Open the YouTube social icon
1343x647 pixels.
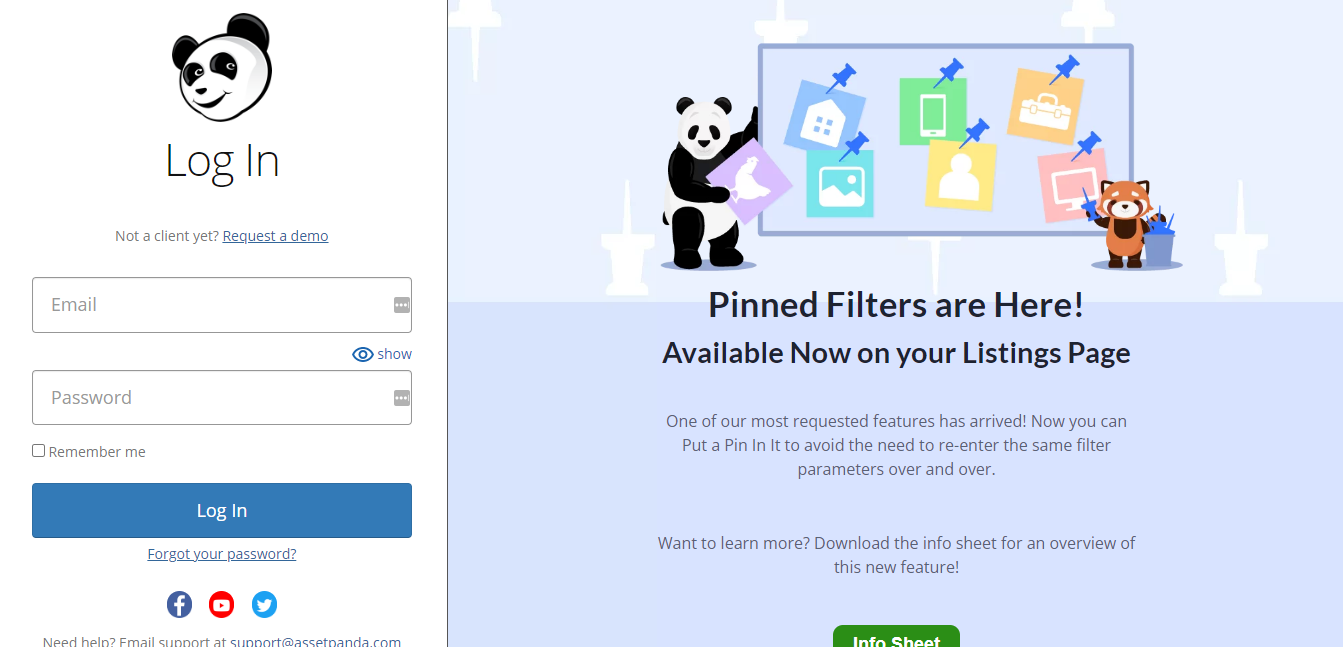(222, 605)
